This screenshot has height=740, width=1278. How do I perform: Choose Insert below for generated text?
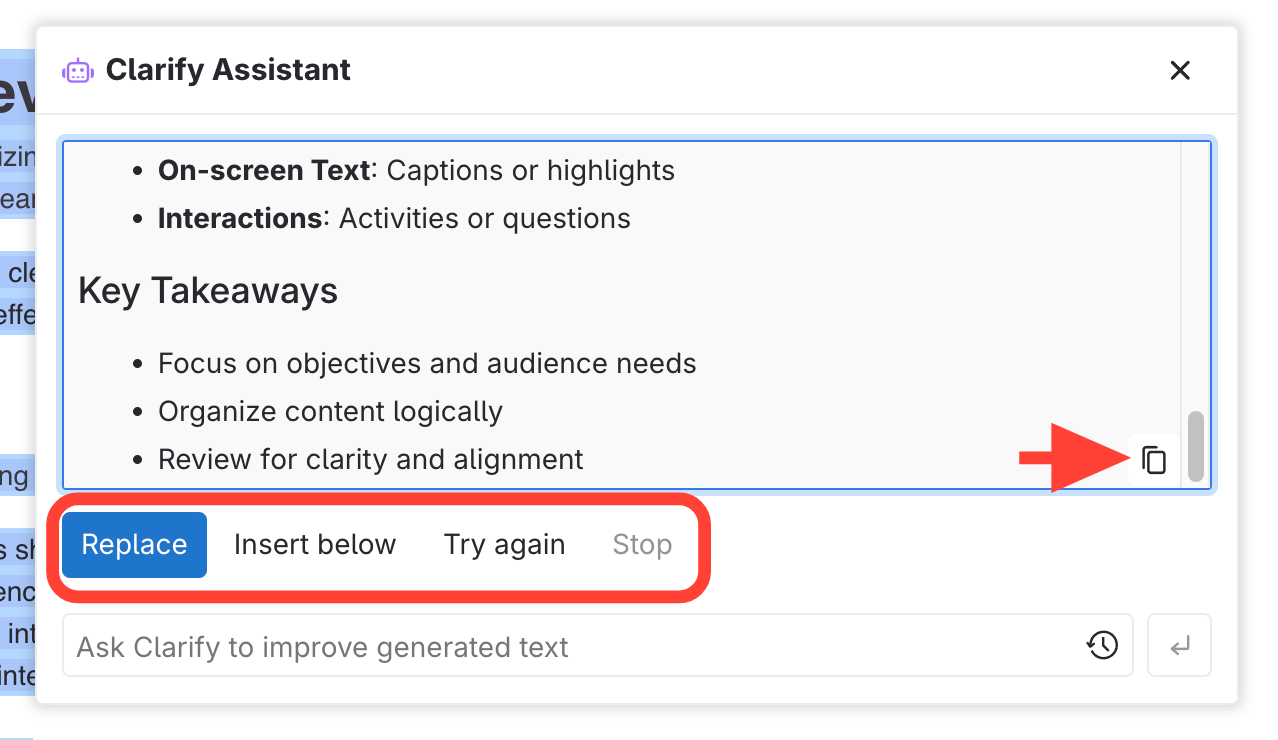[x=315, y=545]
